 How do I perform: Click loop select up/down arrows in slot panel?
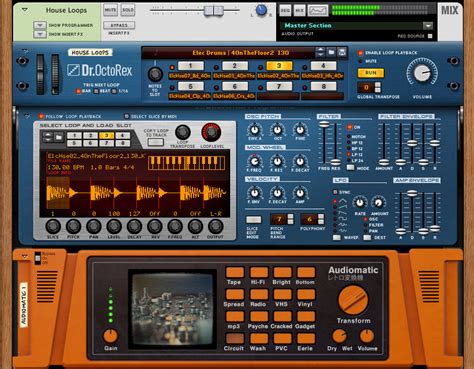click(x=48, y=137)
